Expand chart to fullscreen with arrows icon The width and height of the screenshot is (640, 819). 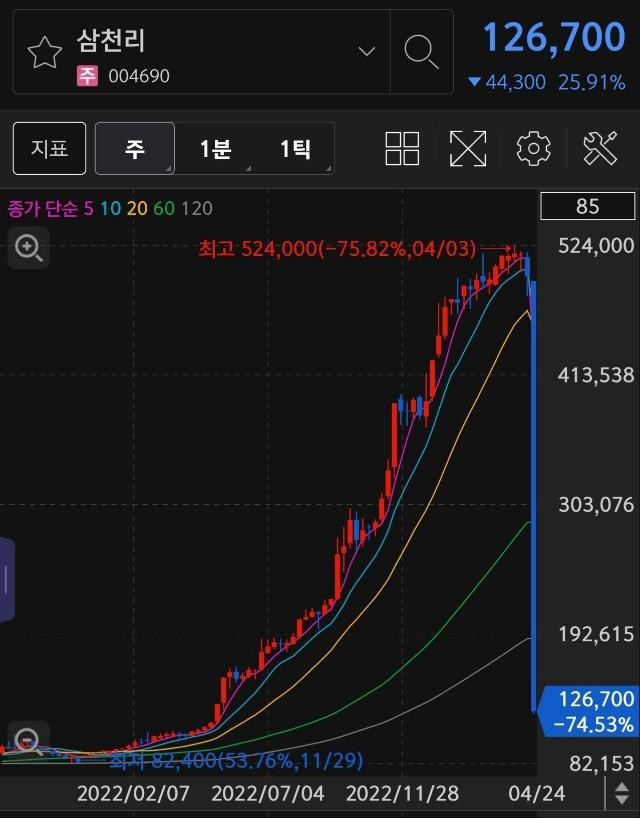[x=467, y=149]
